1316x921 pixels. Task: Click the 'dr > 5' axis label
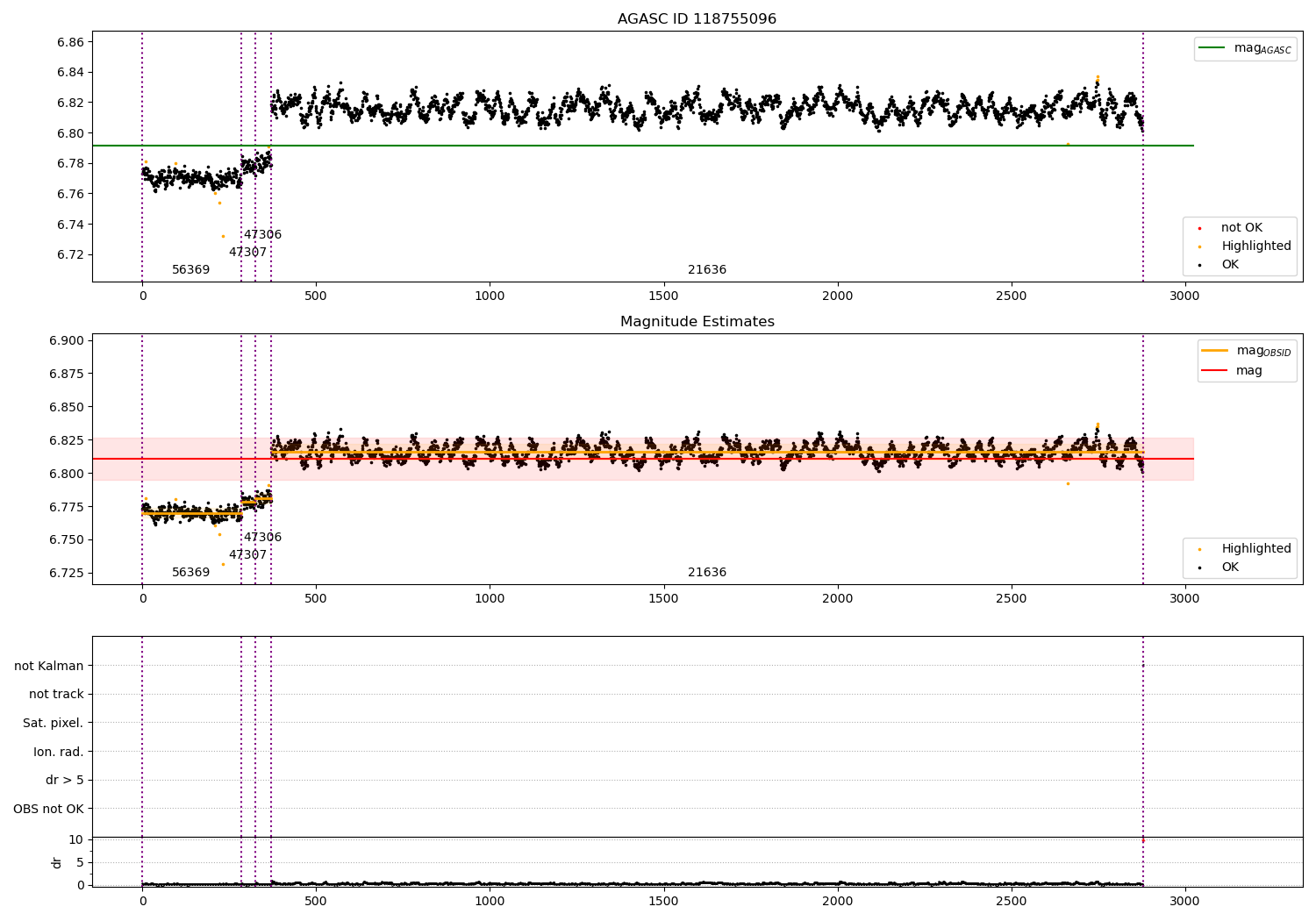65,780
